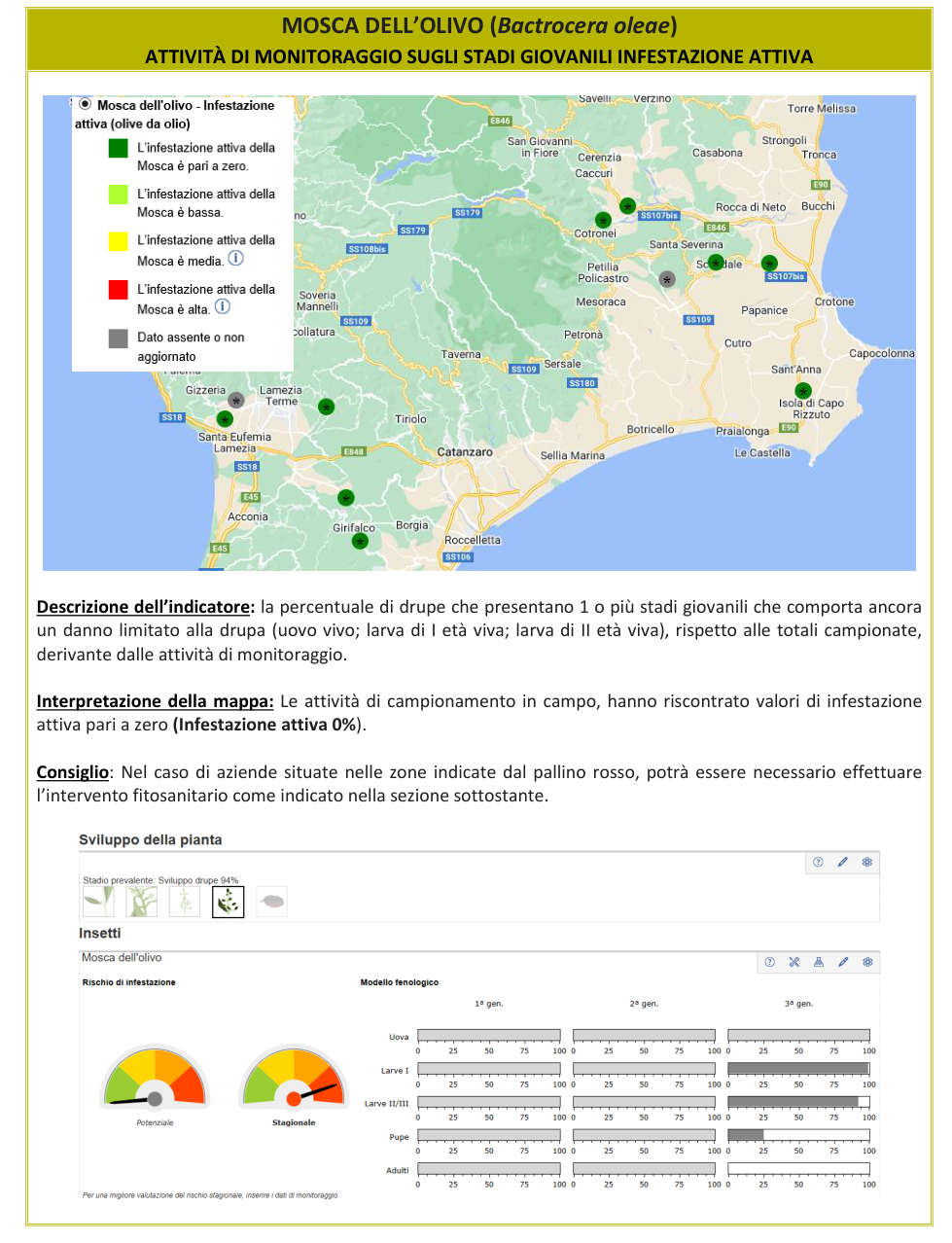This screenshot has width=952, height=1243.
Task: Click the Adulti progress bar for 3ª gen.
Action: click(798, 1169)
